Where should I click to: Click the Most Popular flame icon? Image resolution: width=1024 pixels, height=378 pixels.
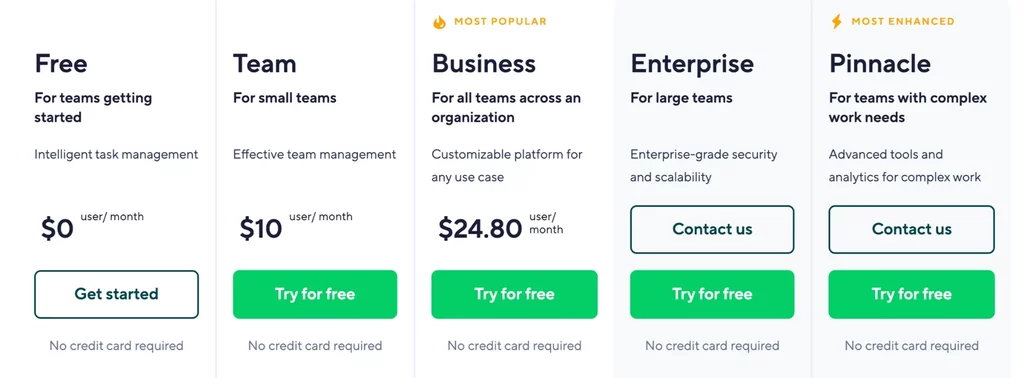tap(439, 22)
